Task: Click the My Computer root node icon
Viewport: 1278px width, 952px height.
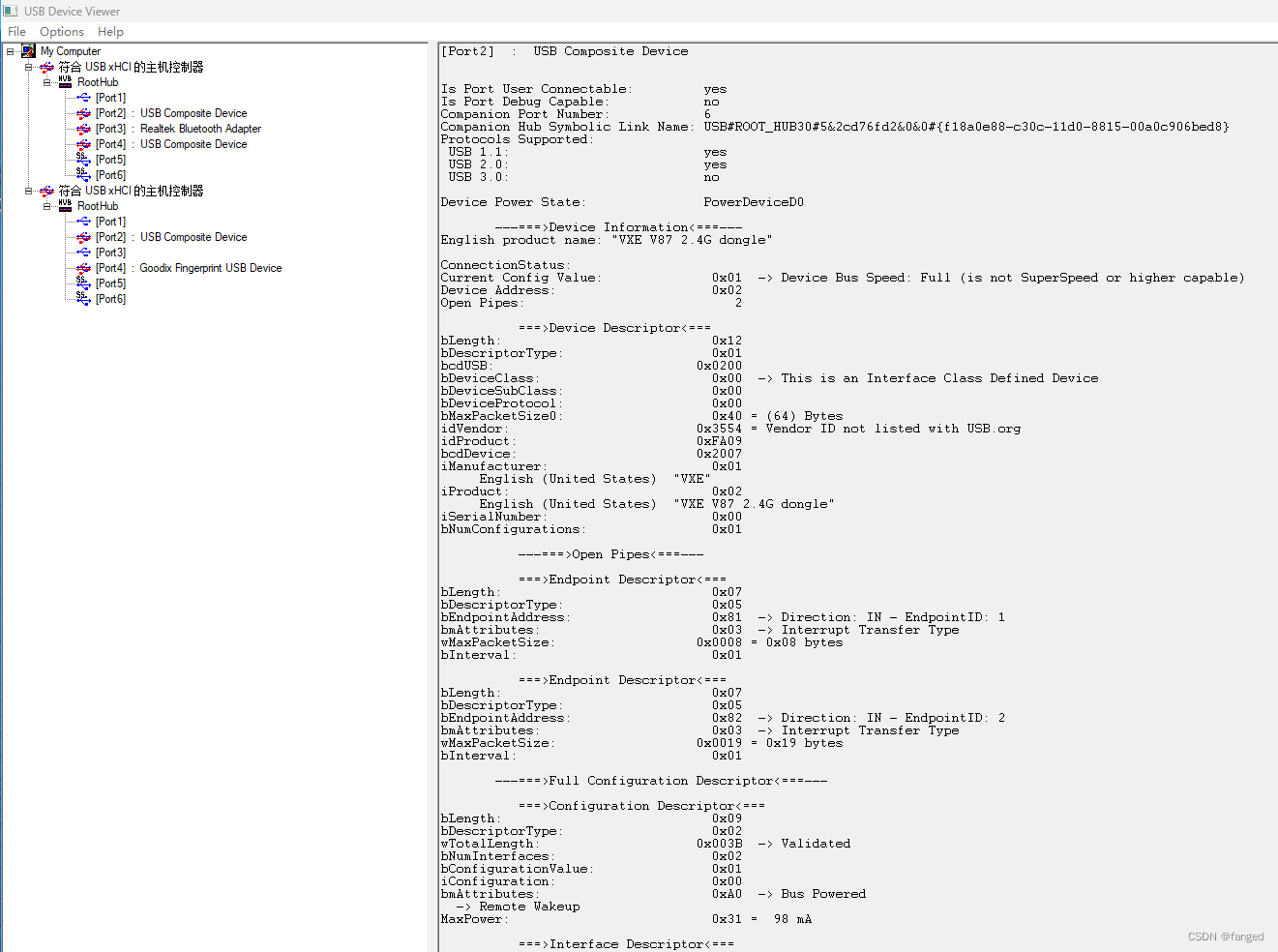Action: 28,51
